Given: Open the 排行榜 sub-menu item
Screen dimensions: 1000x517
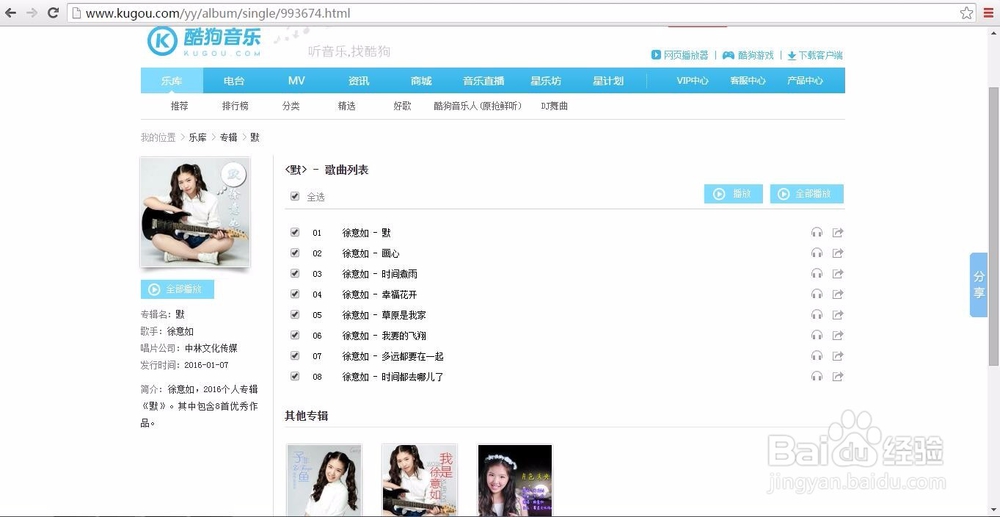Looking at the screenshot, I should (x=235, y=106).
